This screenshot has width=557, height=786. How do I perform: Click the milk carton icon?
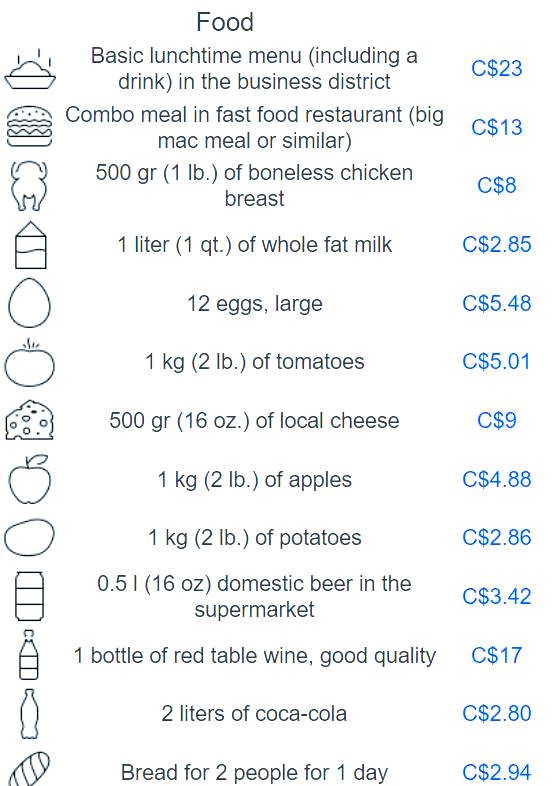click(31, 245)
